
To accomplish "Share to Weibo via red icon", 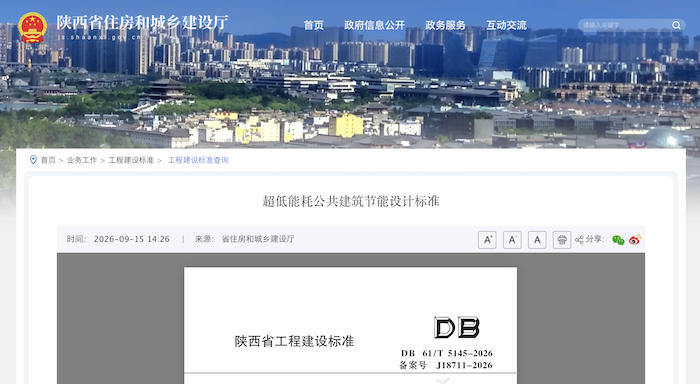I will click(635, 240).
